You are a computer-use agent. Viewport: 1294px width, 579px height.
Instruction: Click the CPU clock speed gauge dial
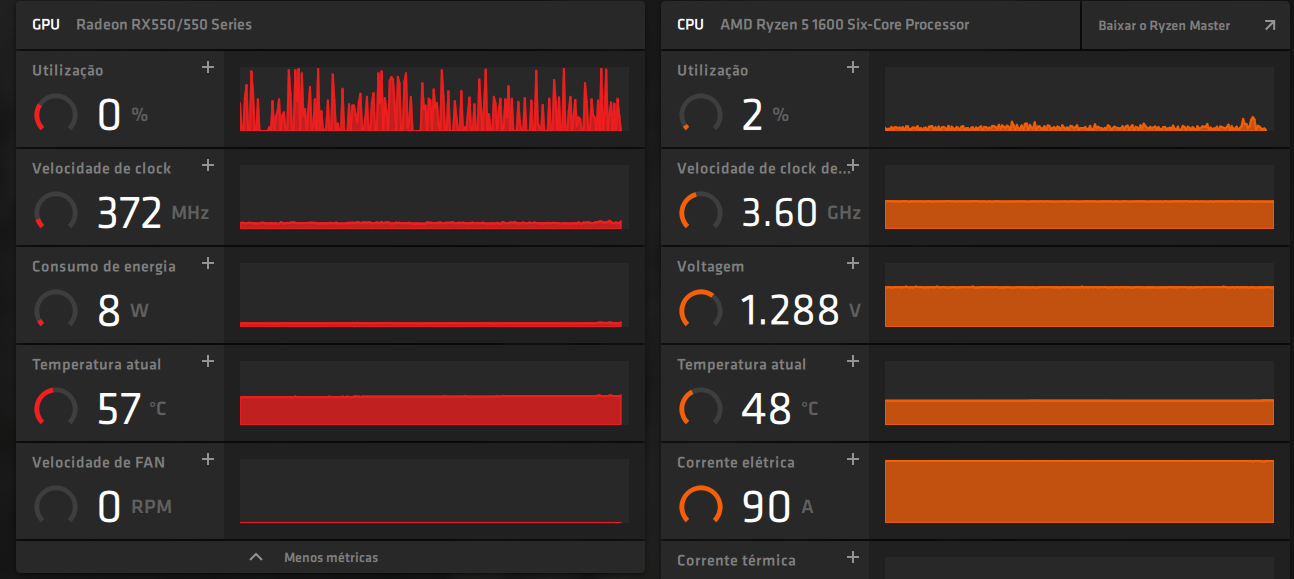[701, 212]
